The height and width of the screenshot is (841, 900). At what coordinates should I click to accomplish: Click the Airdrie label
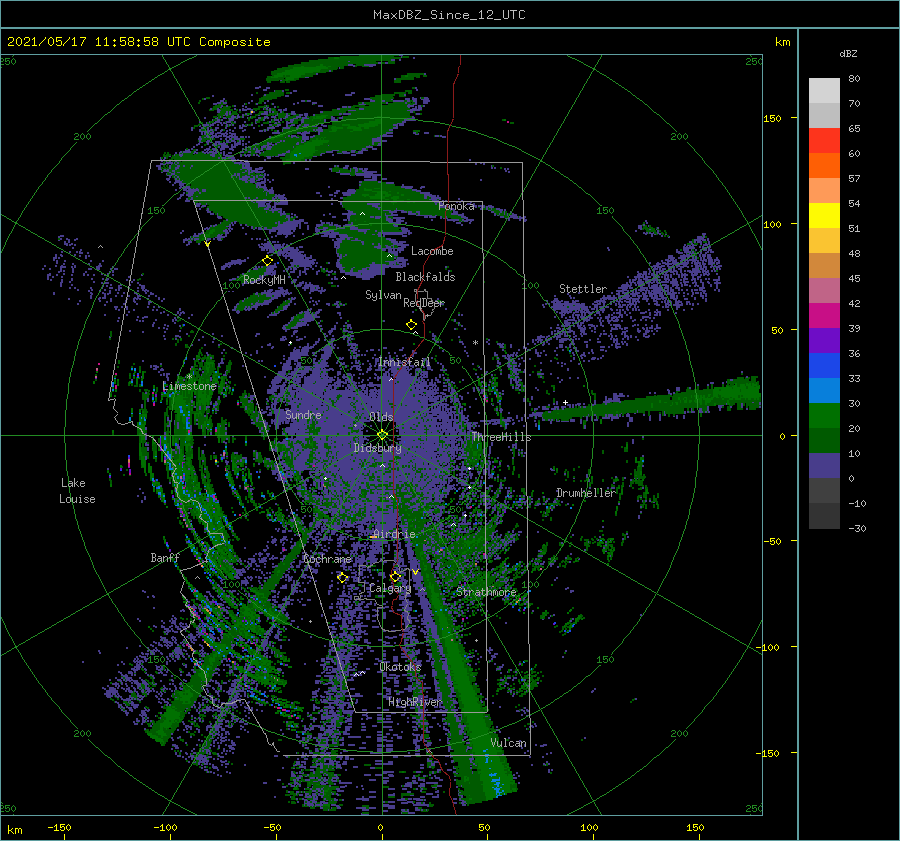pyautogui.click(x=394, y=534)
